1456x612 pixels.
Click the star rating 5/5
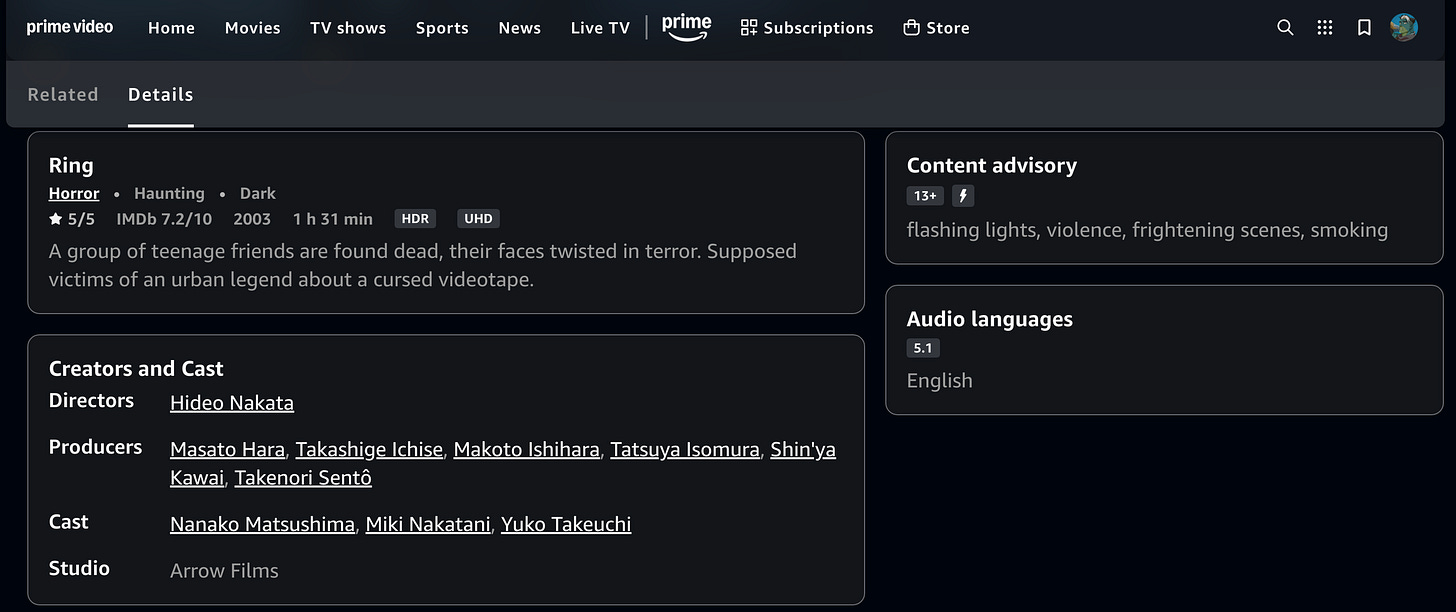pyautogui.click(x=72, y=219)
